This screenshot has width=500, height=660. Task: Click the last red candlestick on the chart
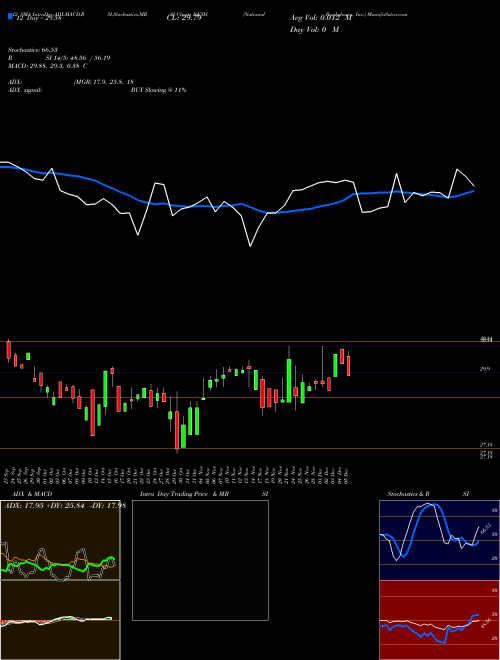[348, 365]
